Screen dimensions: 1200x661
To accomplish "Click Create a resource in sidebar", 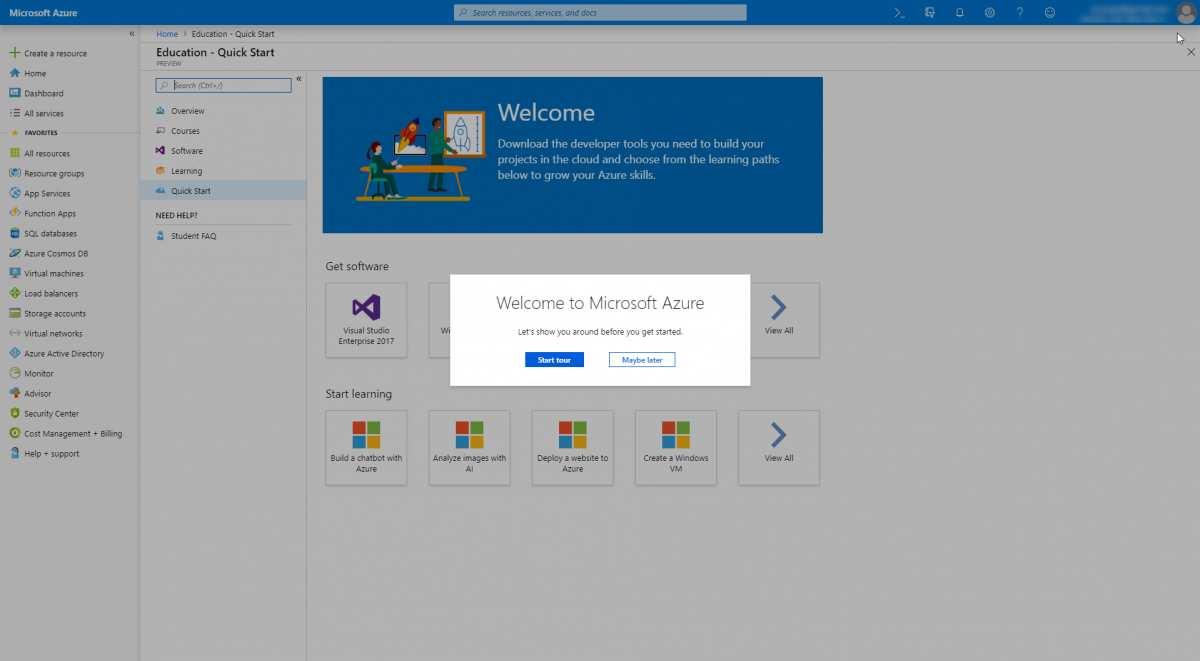I will point(55,53).
